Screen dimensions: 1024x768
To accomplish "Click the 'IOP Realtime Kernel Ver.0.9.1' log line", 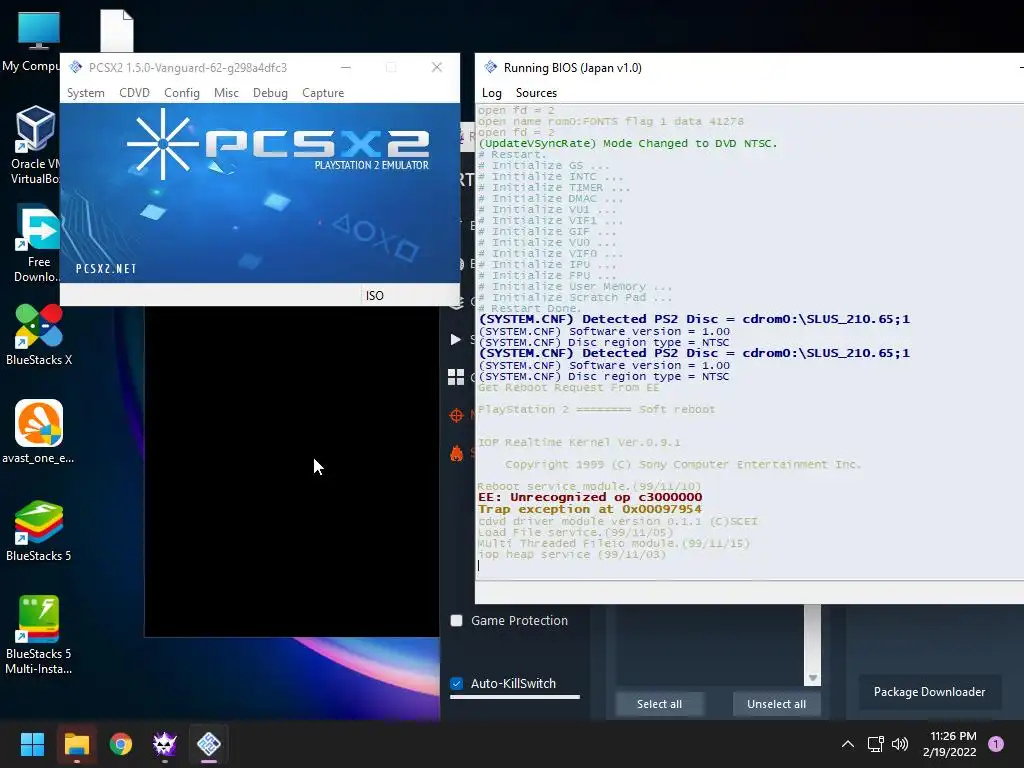I will tap(579, 442).
